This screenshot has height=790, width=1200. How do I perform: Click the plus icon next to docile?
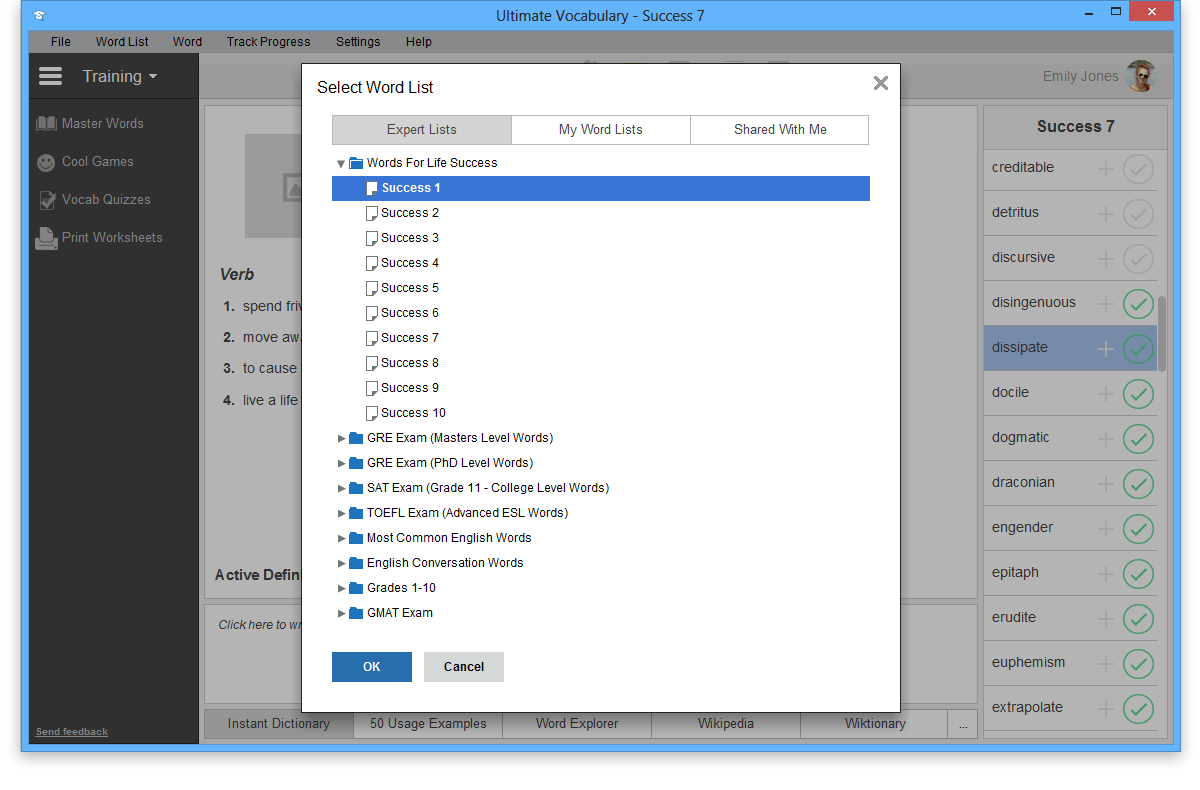pos(1106,394)
